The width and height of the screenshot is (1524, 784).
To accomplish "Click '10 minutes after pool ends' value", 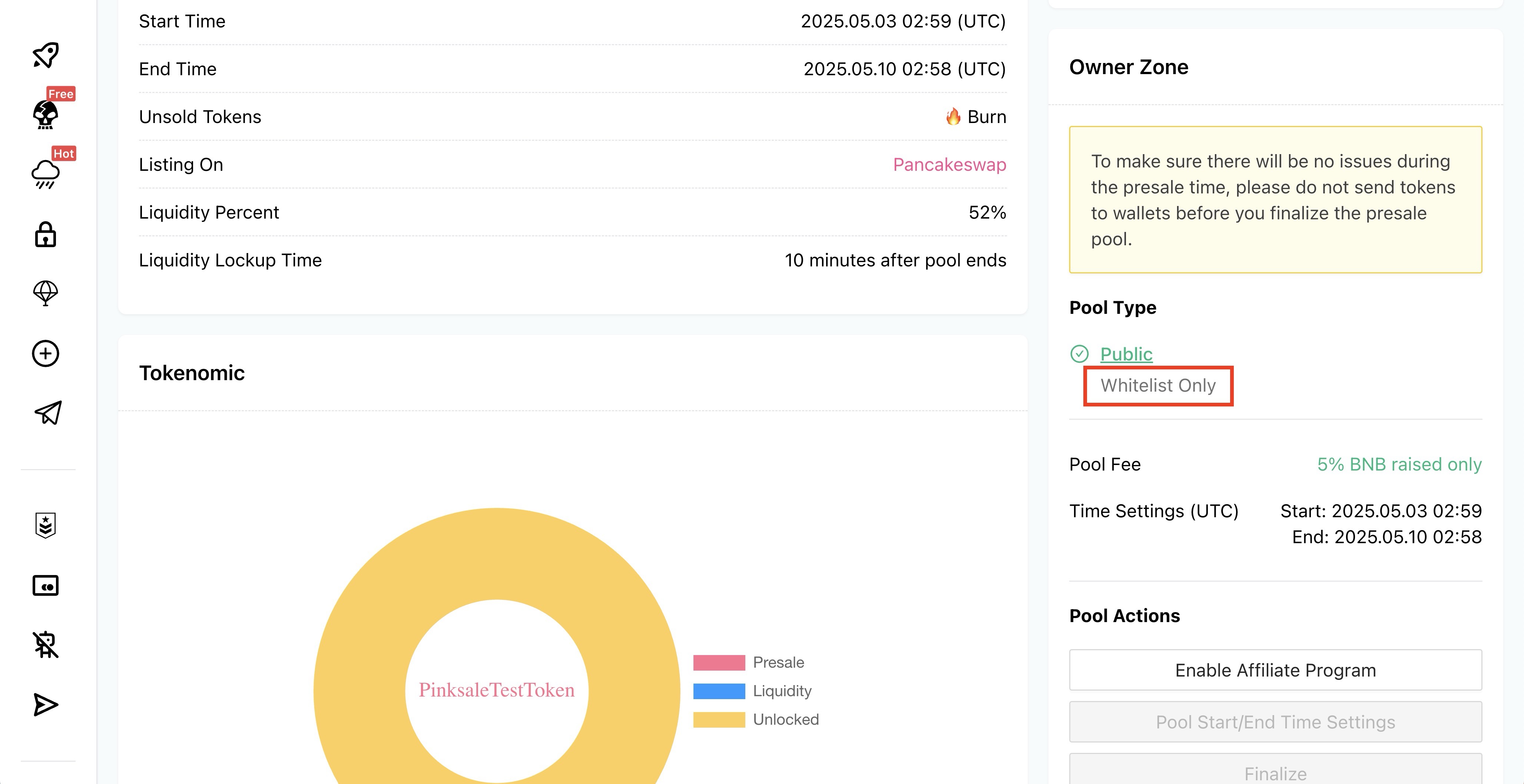I will click(x=895, y=260).
